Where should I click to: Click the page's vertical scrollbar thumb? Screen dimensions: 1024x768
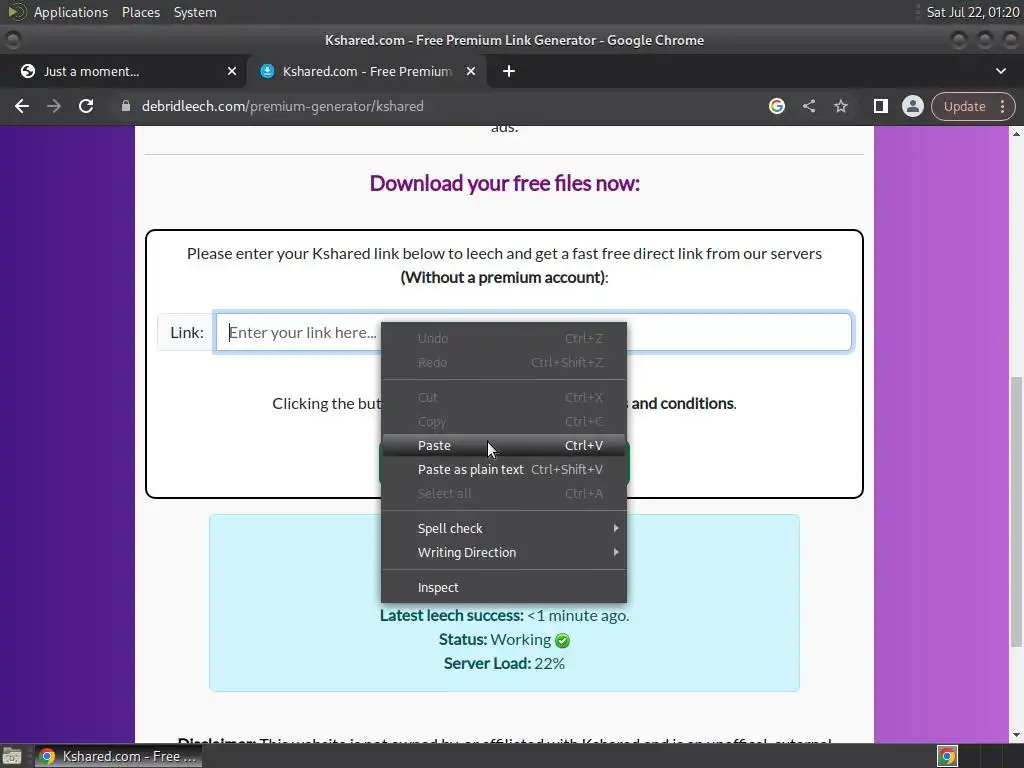click(x=1017, y=511)
